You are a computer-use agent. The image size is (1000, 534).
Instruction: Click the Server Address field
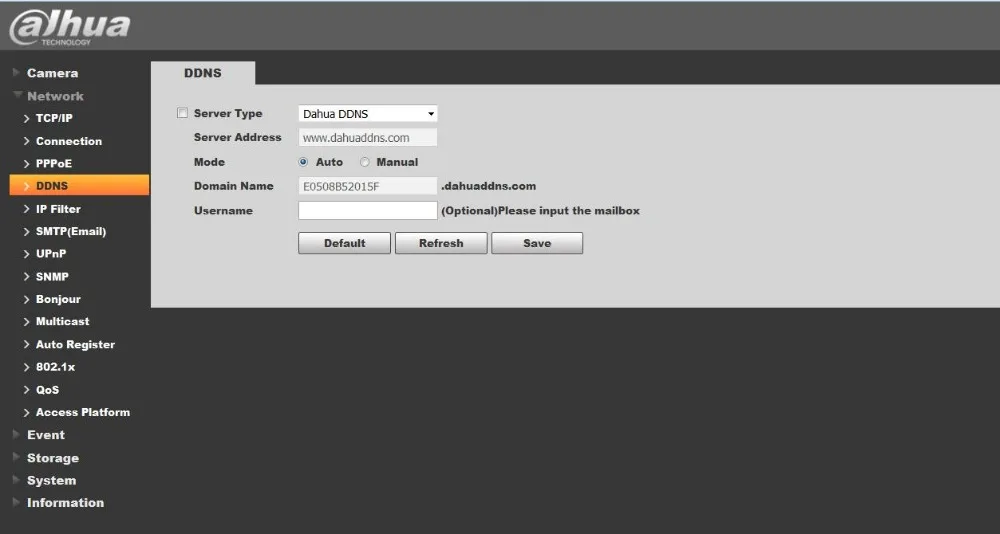click(x=368, y=137)
